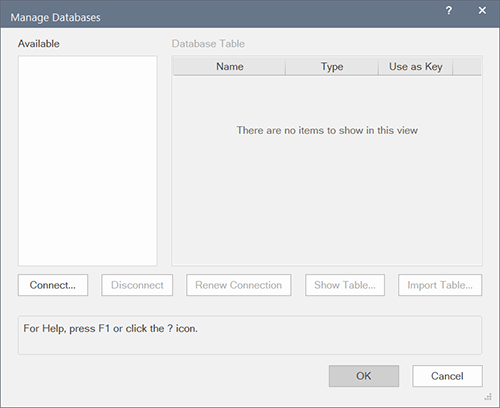500x408 pixels.
Task: Dismiss the dialog with Cancel
Action: coord(447,376)
